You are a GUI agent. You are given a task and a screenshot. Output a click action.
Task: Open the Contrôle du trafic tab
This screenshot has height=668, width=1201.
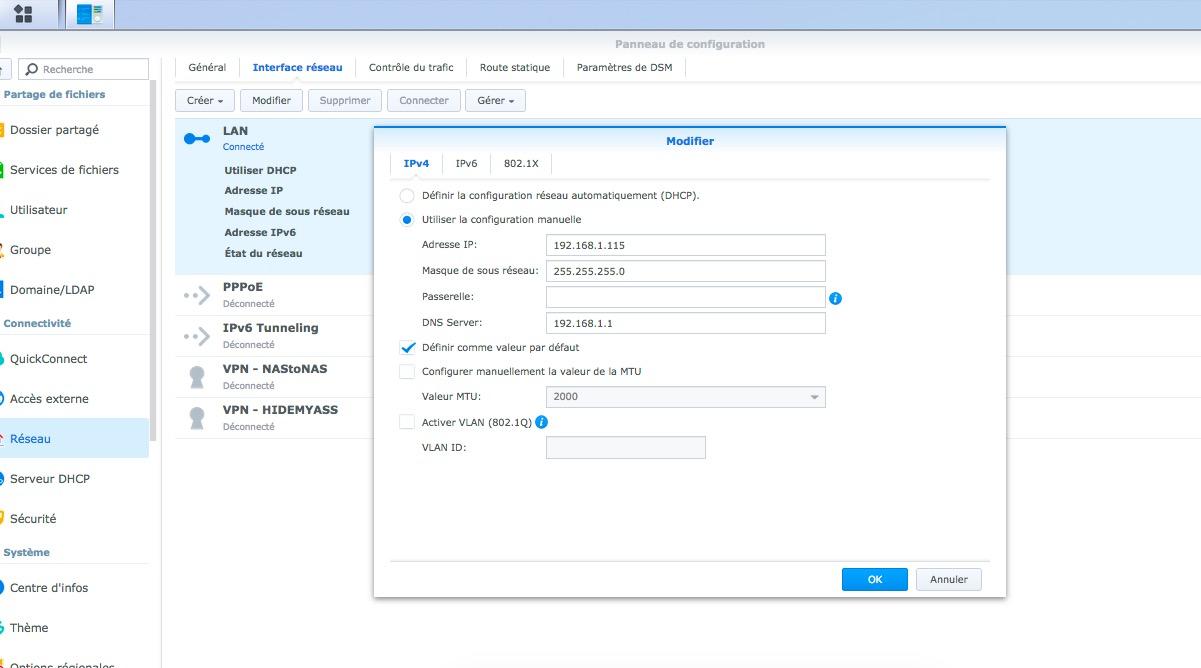pos(411,68)
